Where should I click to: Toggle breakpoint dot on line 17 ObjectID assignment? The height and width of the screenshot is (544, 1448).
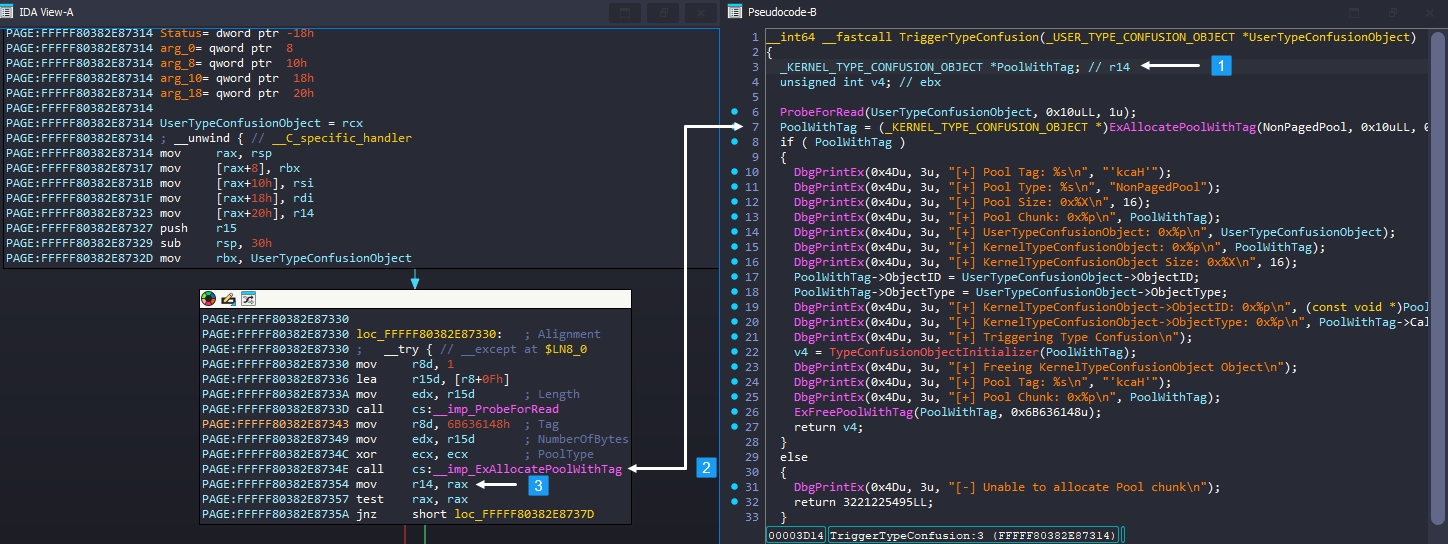(735, 278)
